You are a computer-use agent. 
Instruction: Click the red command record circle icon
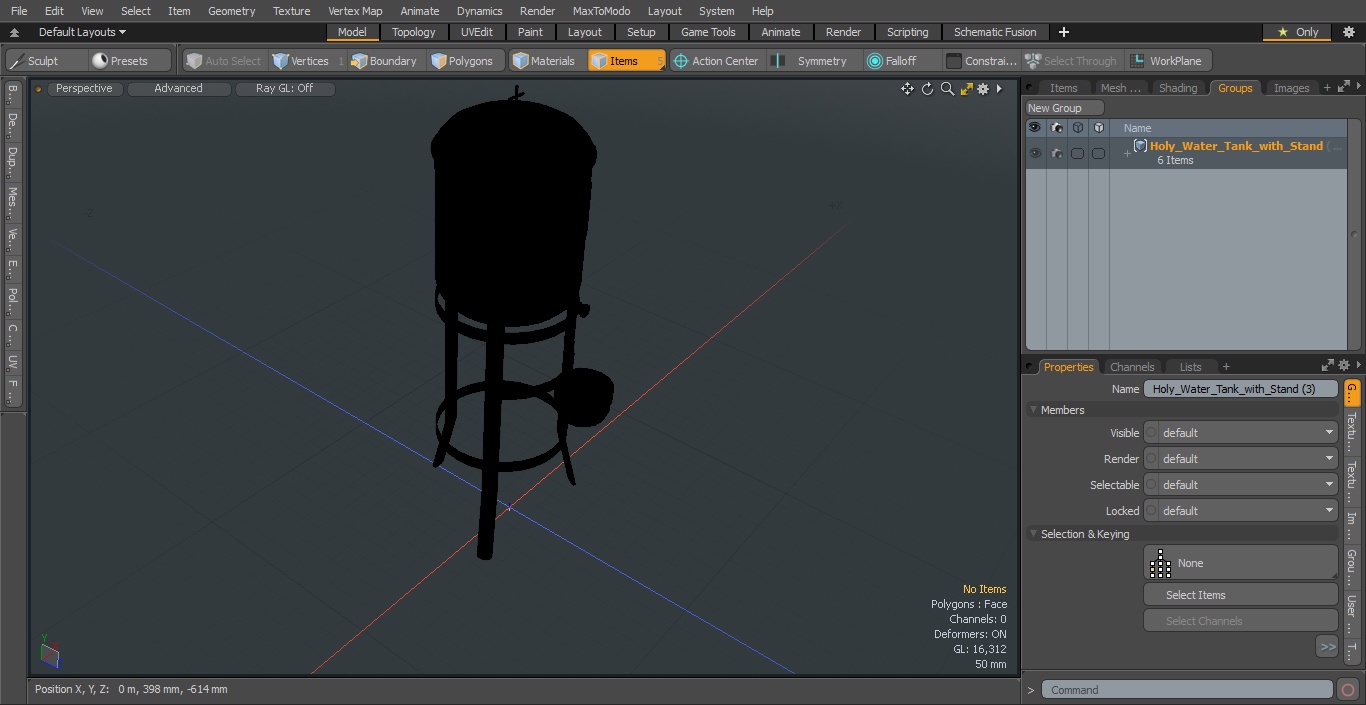click(x=1347, y=690)
